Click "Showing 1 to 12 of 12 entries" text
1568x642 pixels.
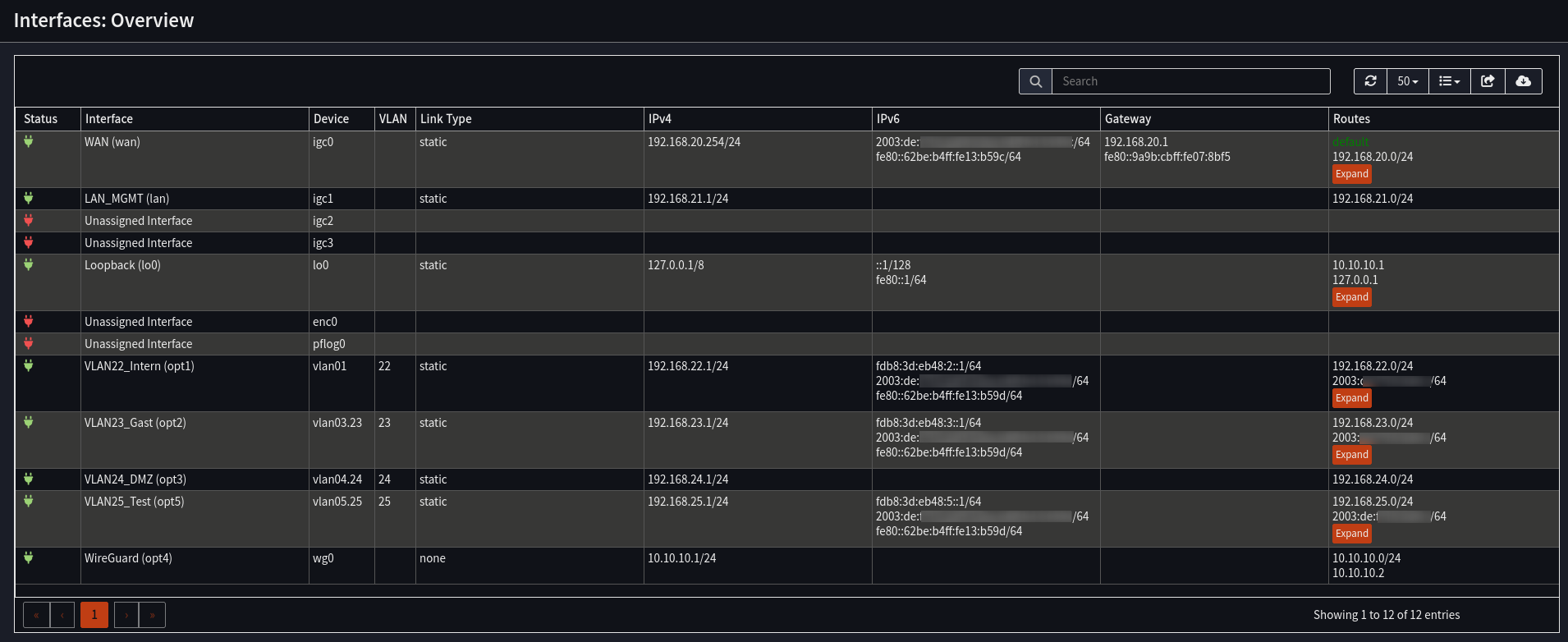tap(1387, 615)
